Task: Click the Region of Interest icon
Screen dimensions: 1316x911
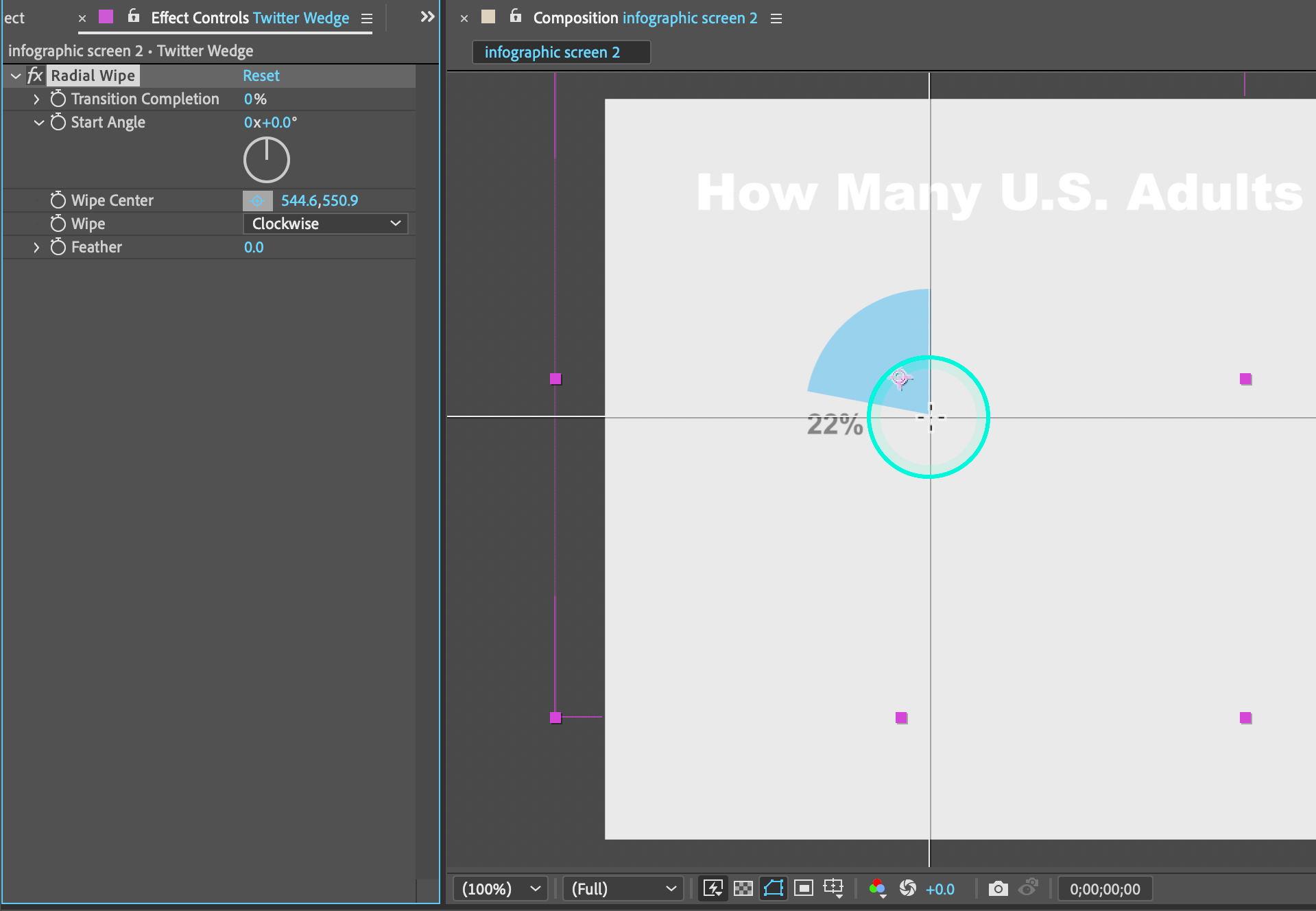Action: pos(804,888)
